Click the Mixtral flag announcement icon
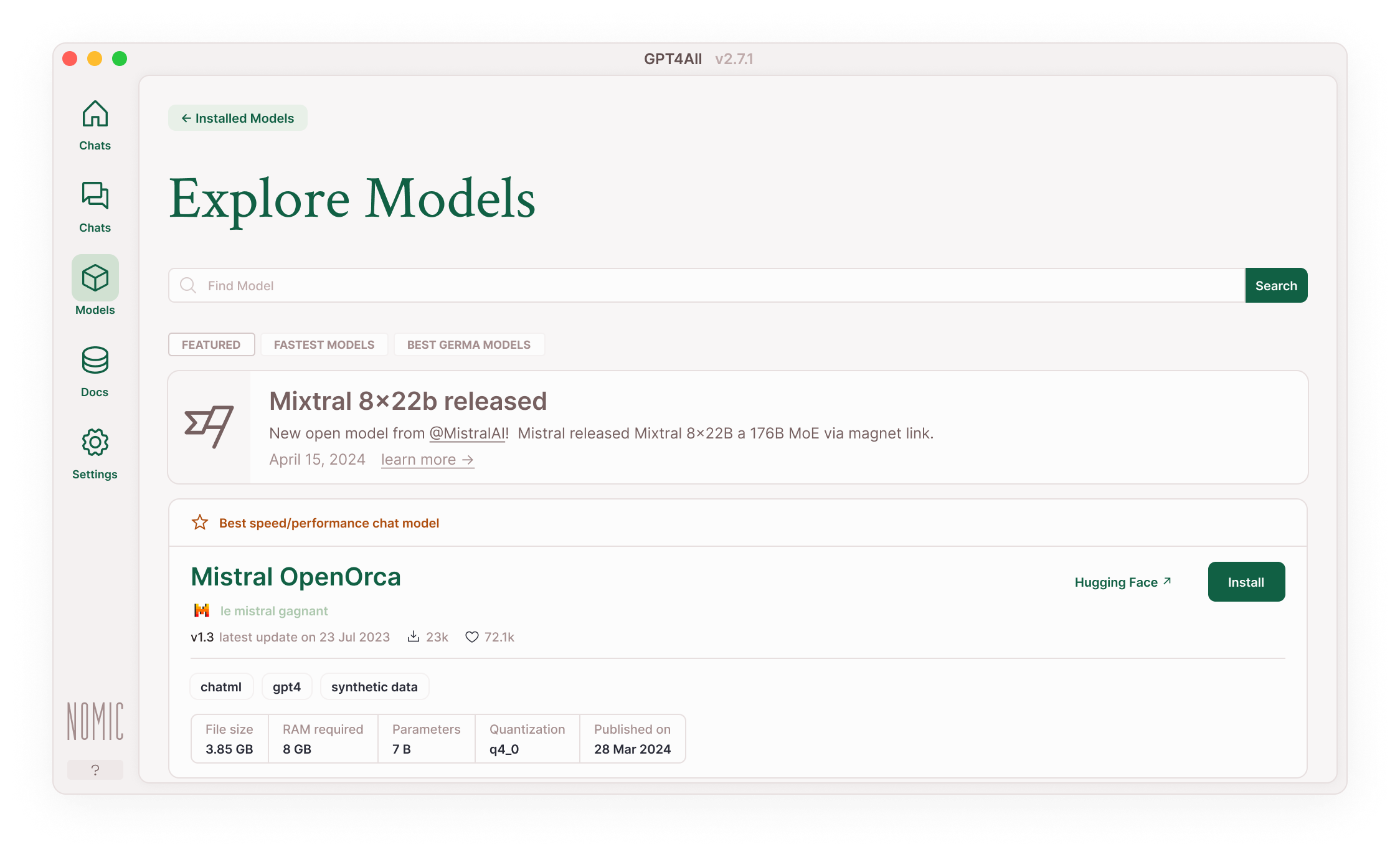The width and height of the screenshot is (1400, 857). [209, 427]
